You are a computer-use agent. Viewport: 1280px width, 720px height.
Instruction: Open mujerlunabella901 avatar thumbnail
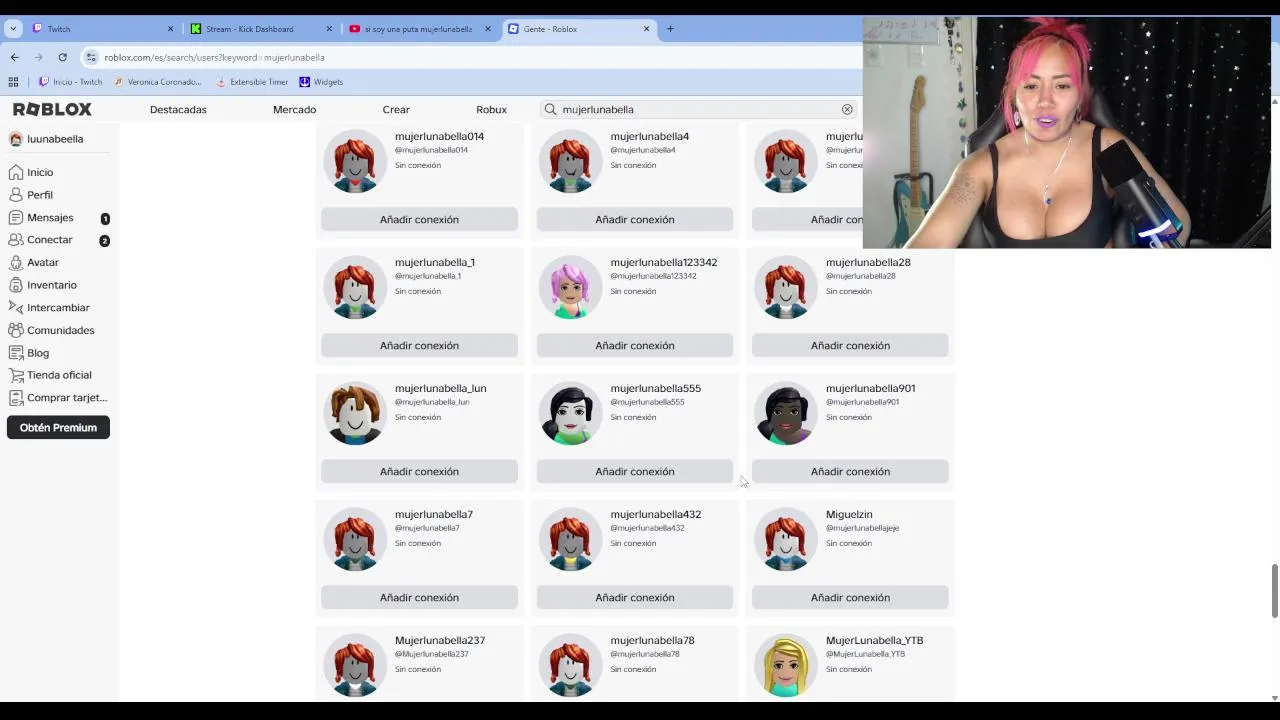coord(786,413)
